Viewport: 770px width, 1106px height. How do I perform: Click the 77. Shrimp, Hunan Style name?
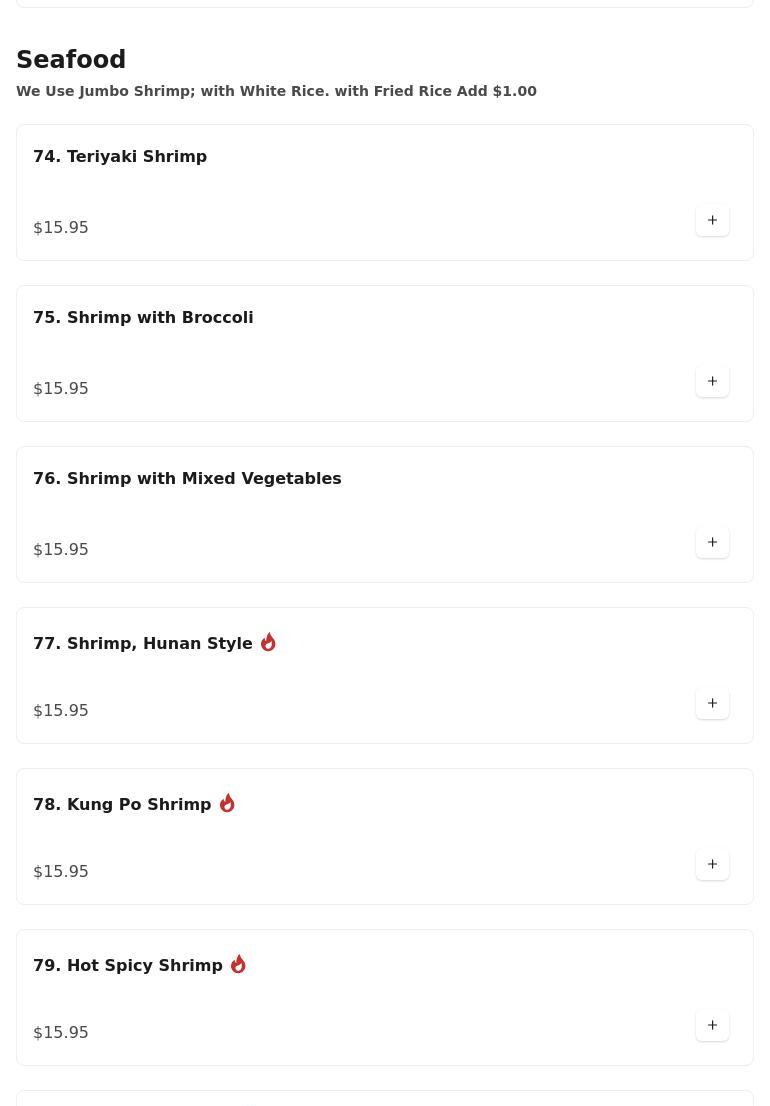click(143, 644)
